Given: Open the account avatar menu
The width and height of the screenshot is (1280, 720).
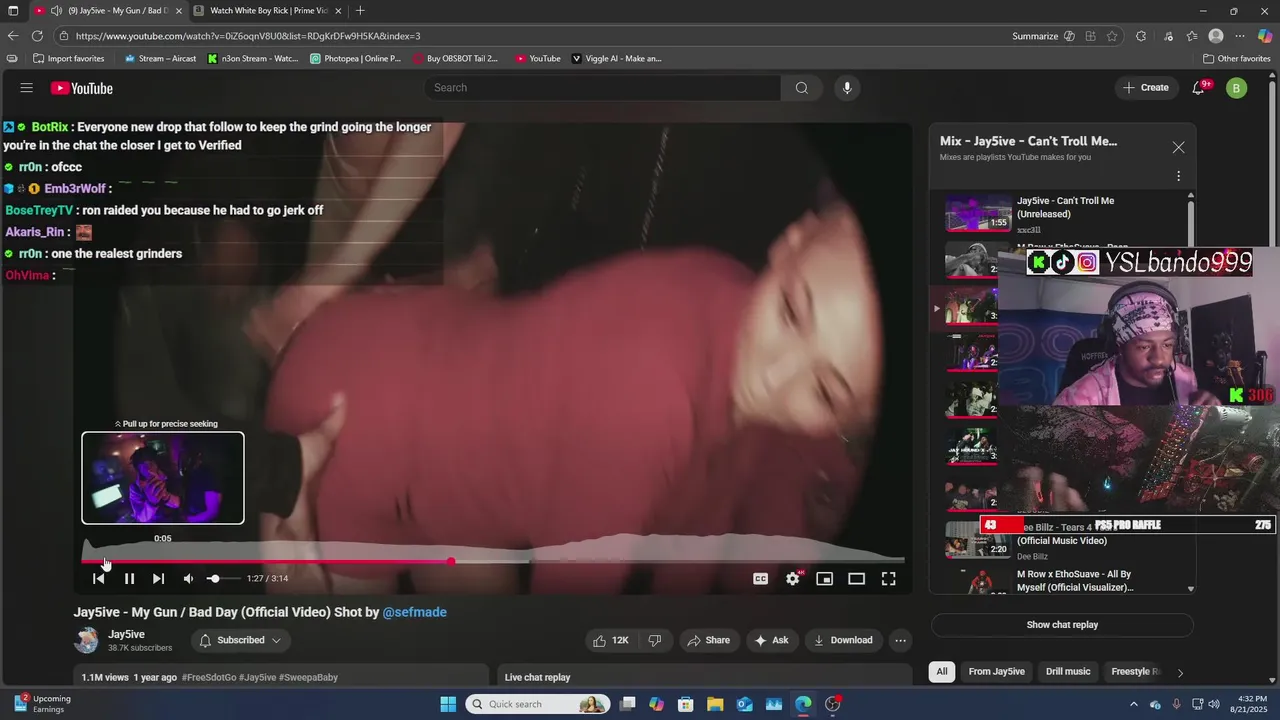Looking at the screenshot, I should [x=1236, y=88].
